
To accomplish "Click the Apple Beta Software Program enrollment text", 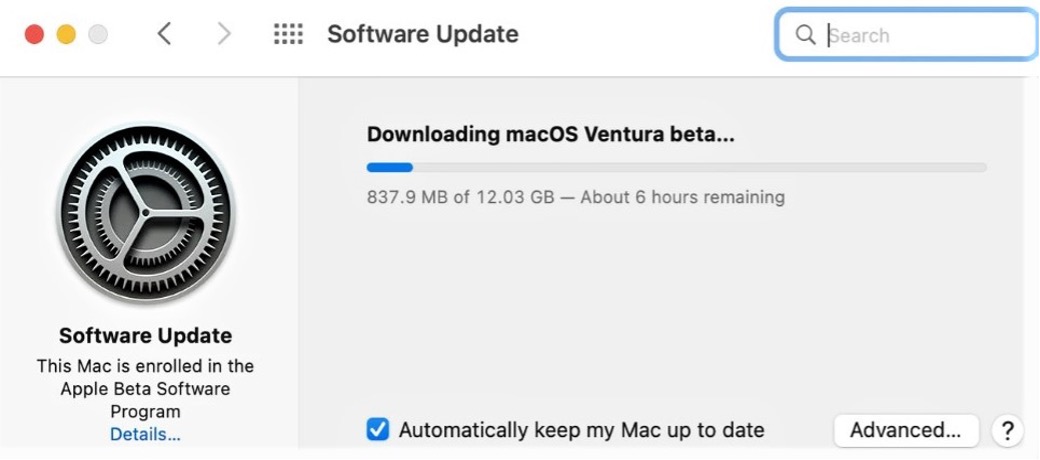I will click(145, 389).
